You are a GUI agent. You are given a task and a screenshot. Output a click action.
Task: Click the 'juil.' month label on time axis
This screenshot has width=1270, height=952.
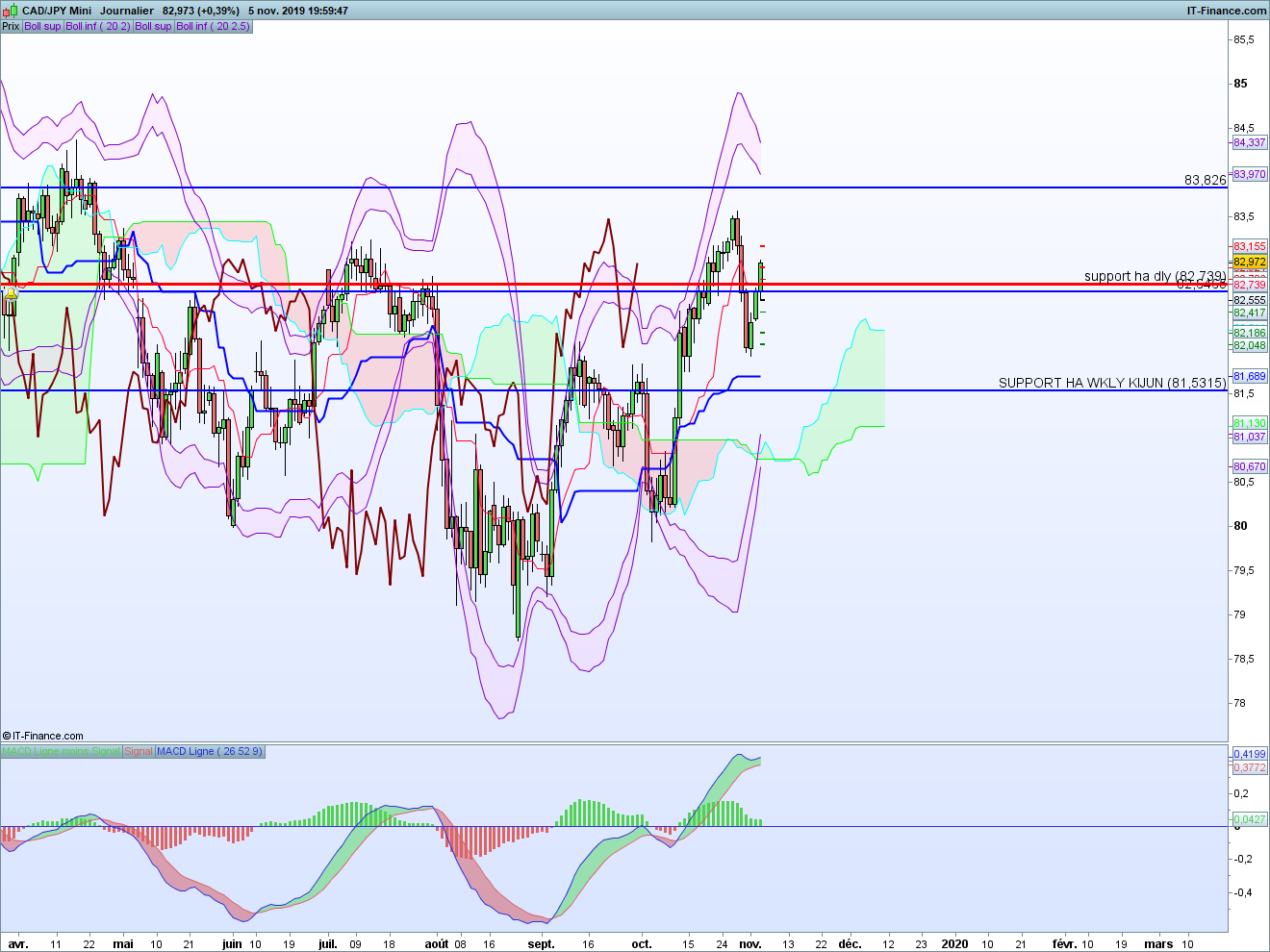click(x=328, y=944)
